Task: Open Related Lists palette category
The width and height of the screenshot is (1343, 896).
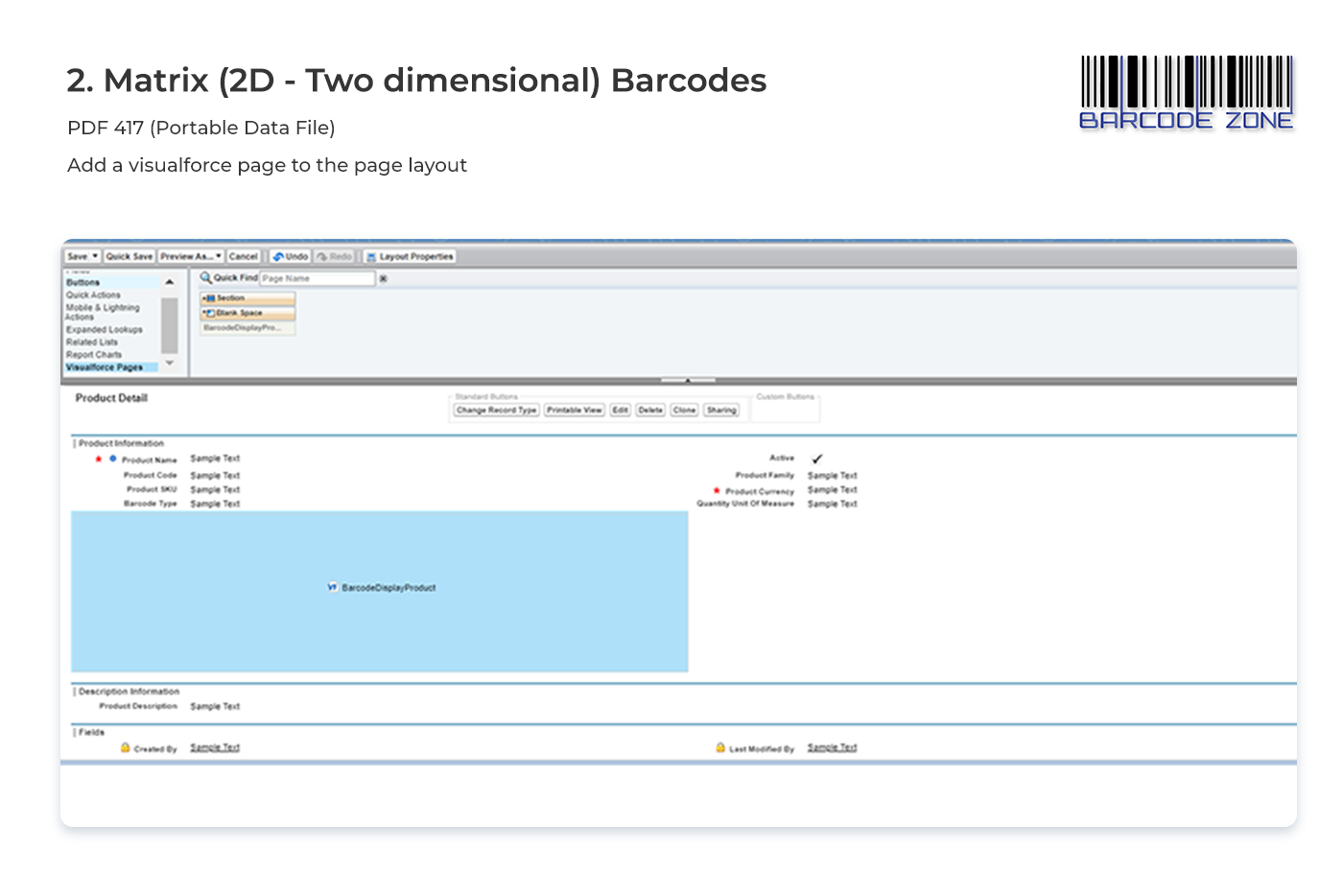Action: pyautogui.click(x=92, y=342)
